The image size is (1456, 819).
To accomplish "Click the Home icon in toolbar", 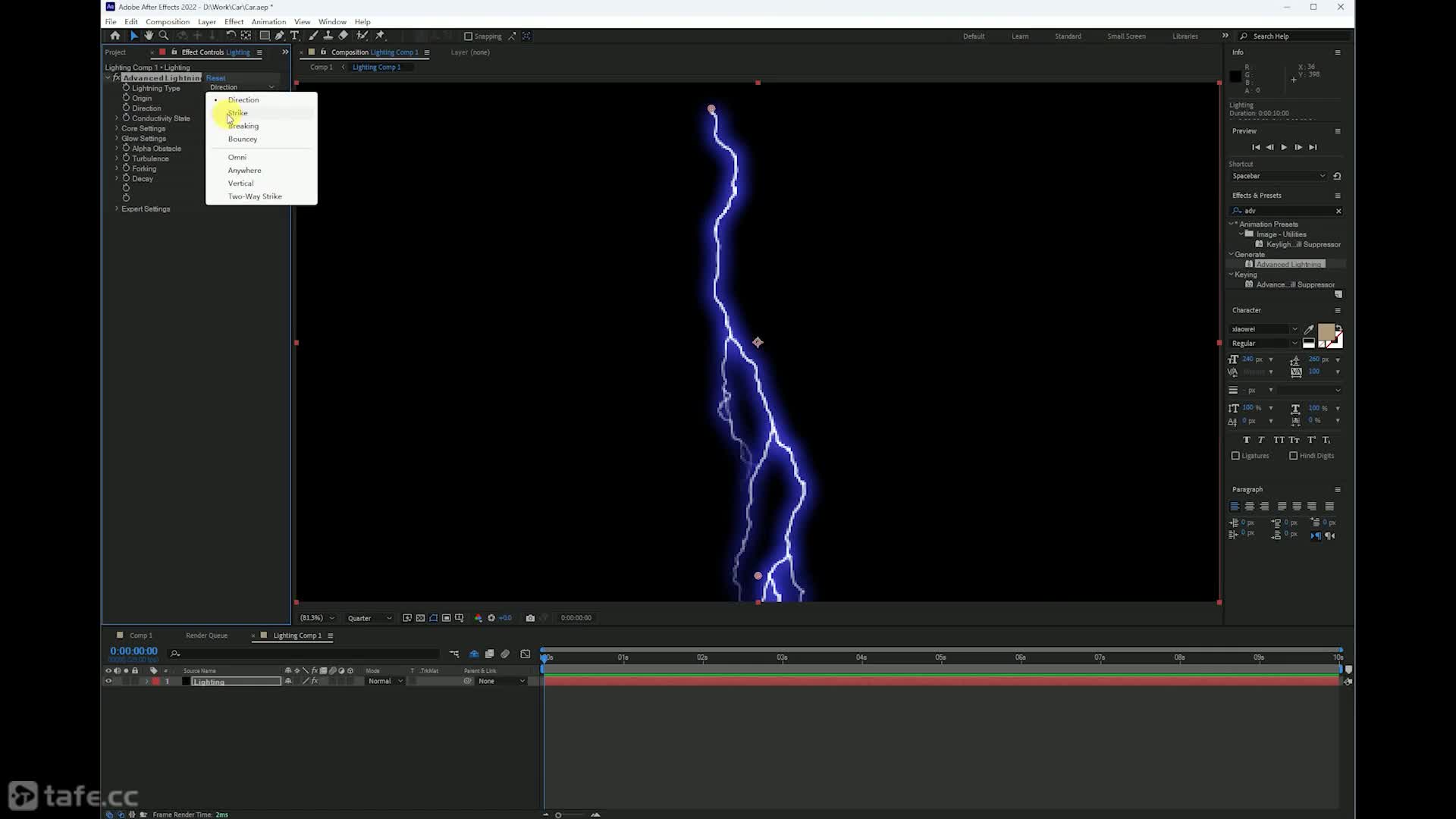I will (x=115, y=36).
